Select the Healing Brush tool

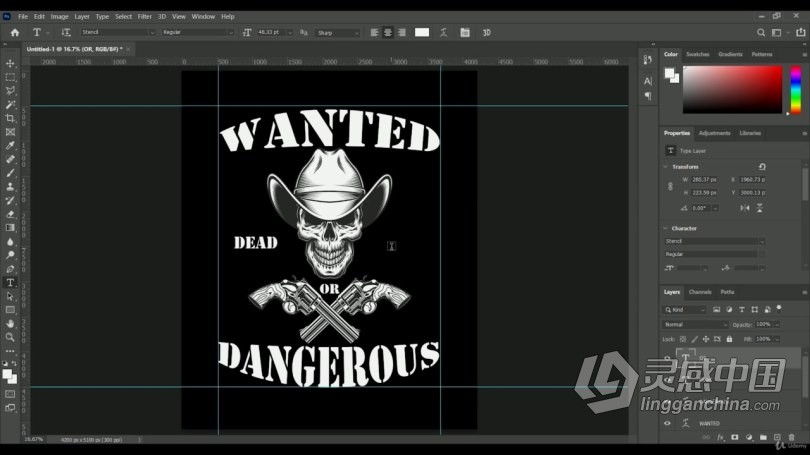click(x=10, y=159)
